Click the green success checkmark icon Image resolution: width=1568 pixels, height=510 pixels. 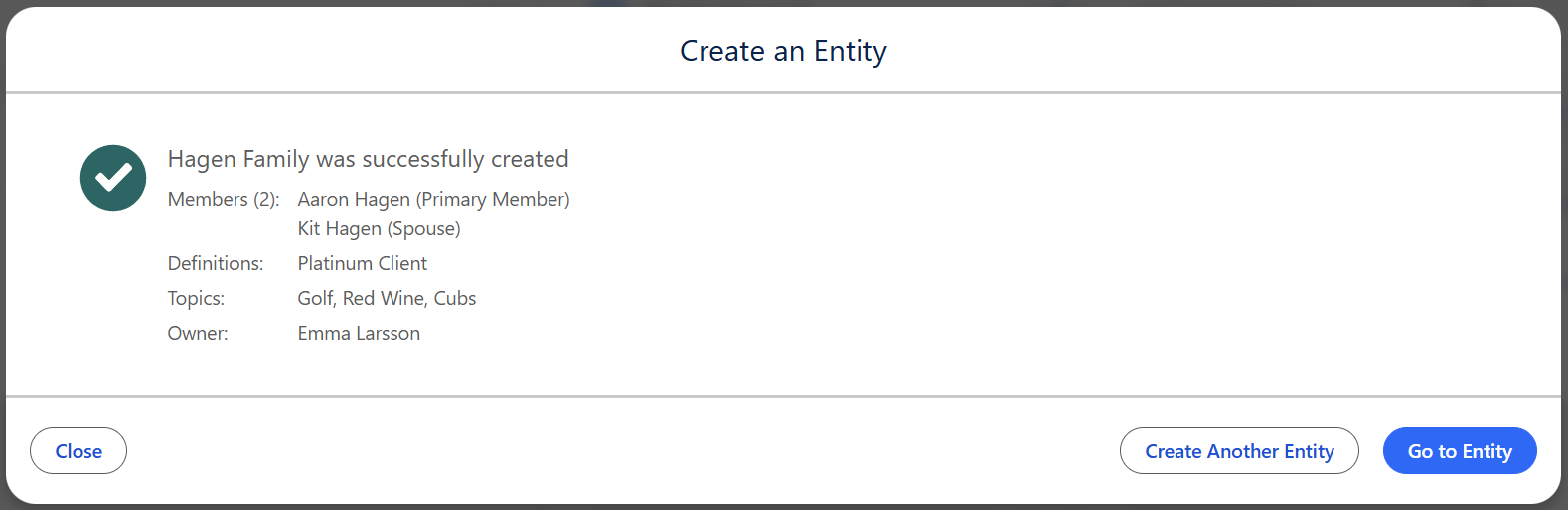113,178
